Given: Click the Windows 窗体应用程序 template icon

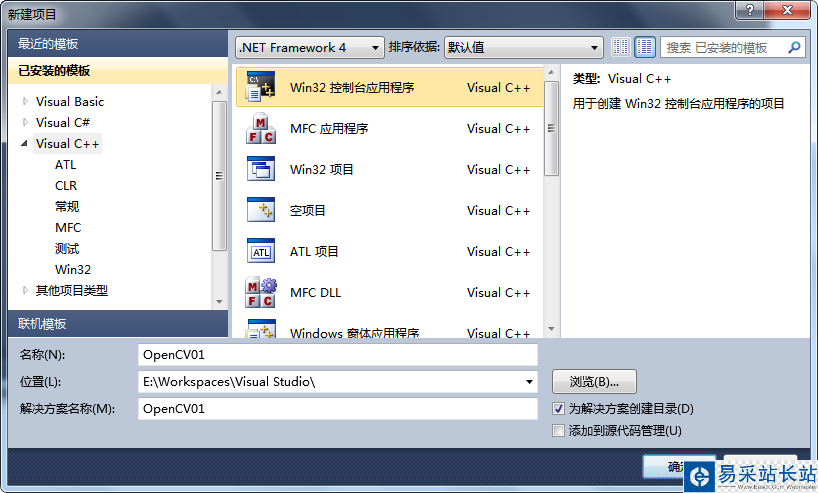Looking at the screenshot, I should (x=260, y=329).
